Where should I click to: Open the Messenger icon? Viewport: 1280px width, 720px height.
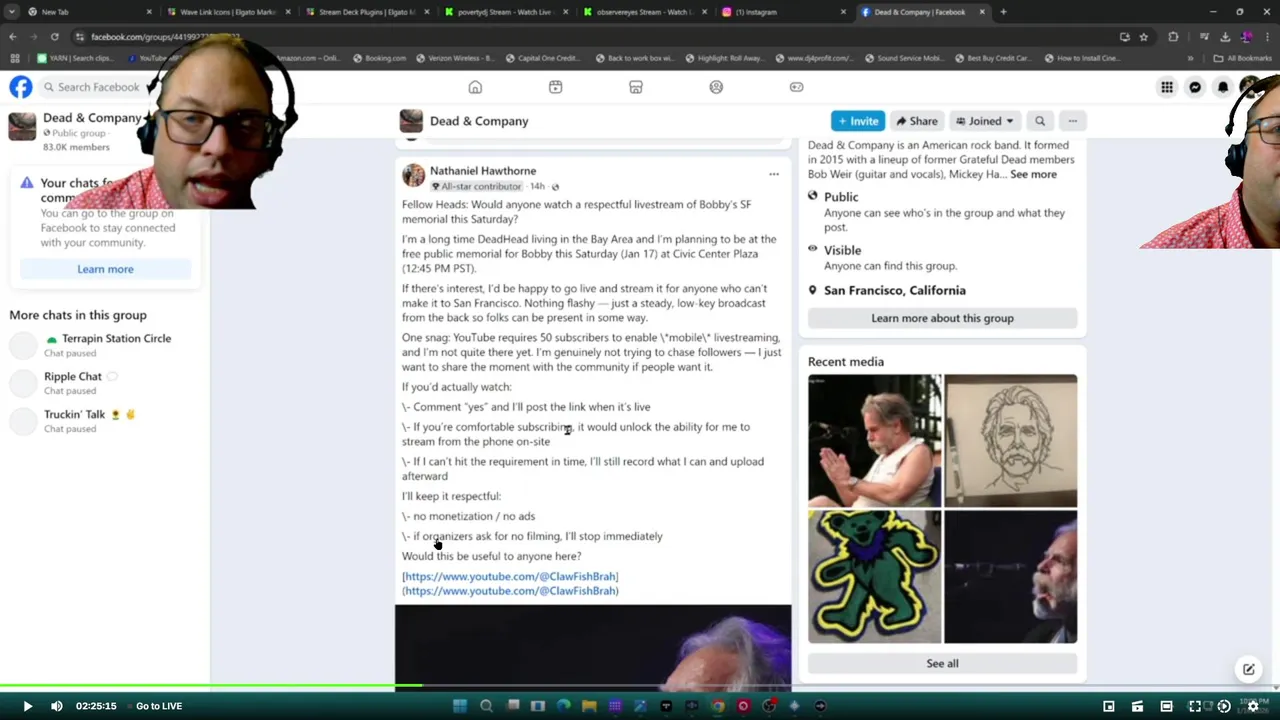(x=1195, y=87)
